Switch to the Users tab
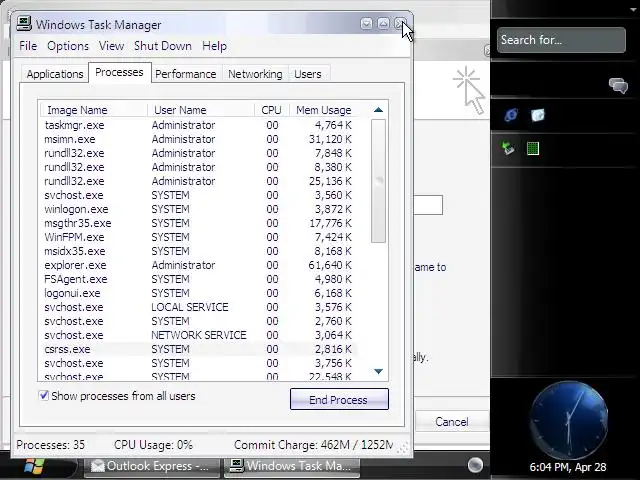Image resolution: width=640 pixels, height=480 pixels. [x=308, y=74]
